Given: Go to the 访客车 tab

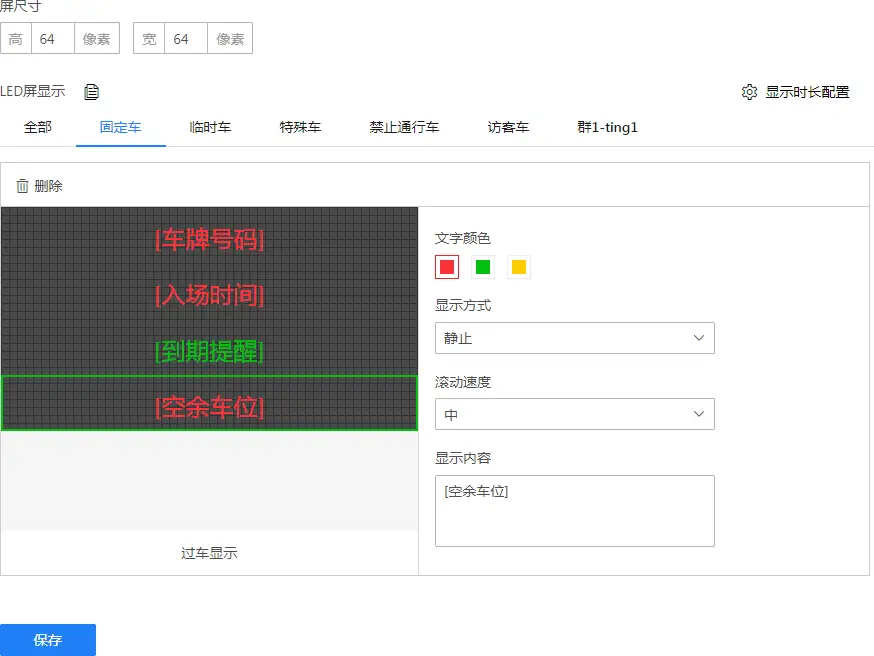Looking at the screenshot, I should 508,128.
